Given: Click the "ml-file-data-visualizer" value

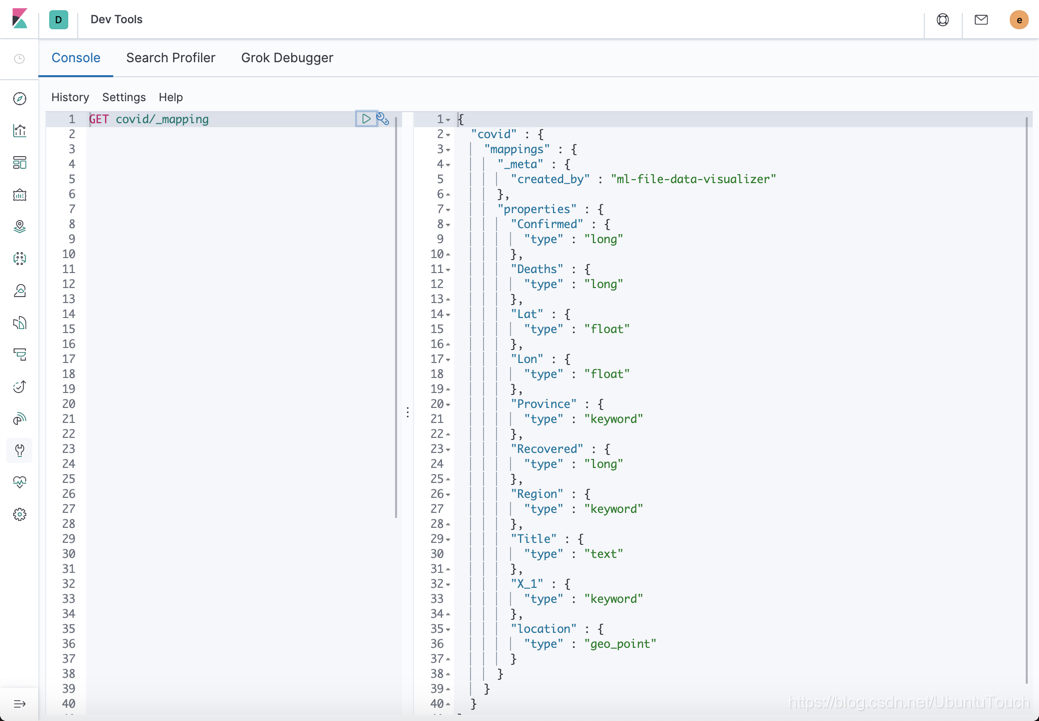Looking at the screenshot, I should [693, 179].
